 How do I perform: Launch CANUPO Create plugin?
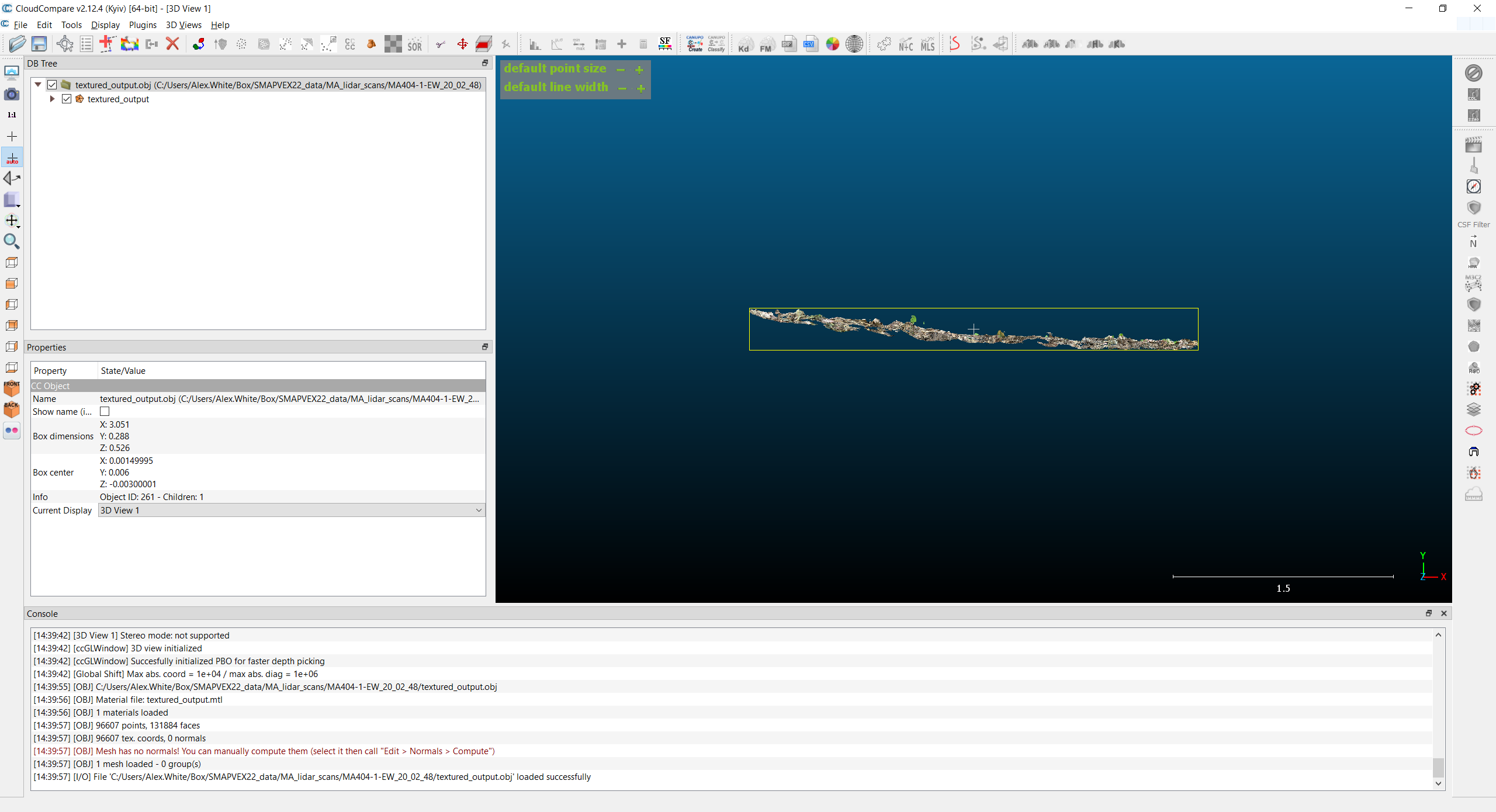pos(695,44)
